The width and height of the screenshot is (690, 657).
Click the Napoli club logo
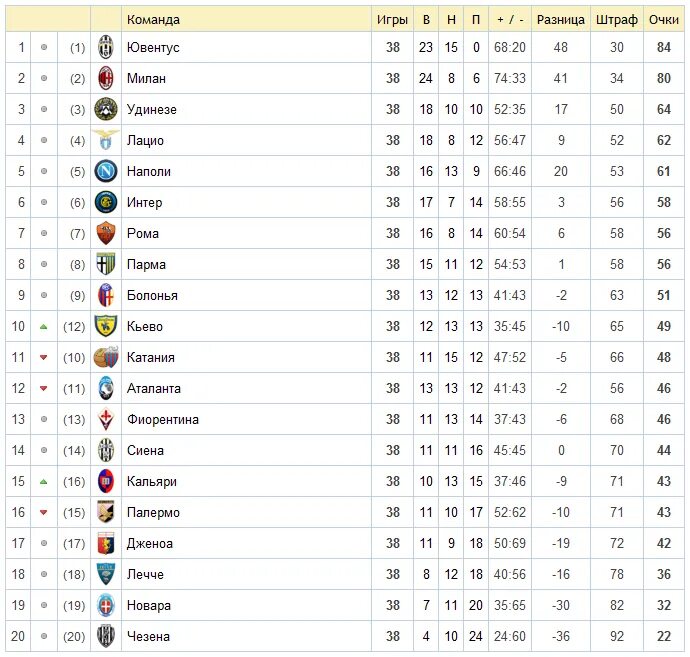click(106, 171)
